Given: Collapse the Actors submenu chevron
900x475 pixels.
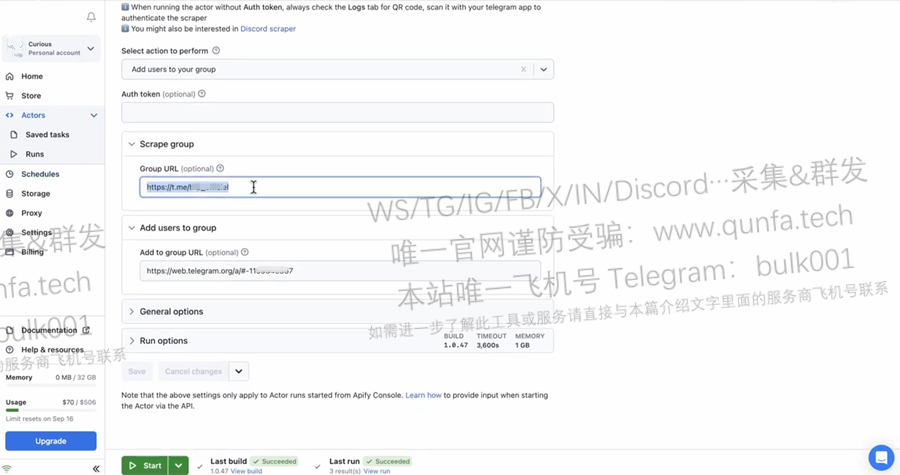Looking at the screenshot, I should tap(94, 115).
